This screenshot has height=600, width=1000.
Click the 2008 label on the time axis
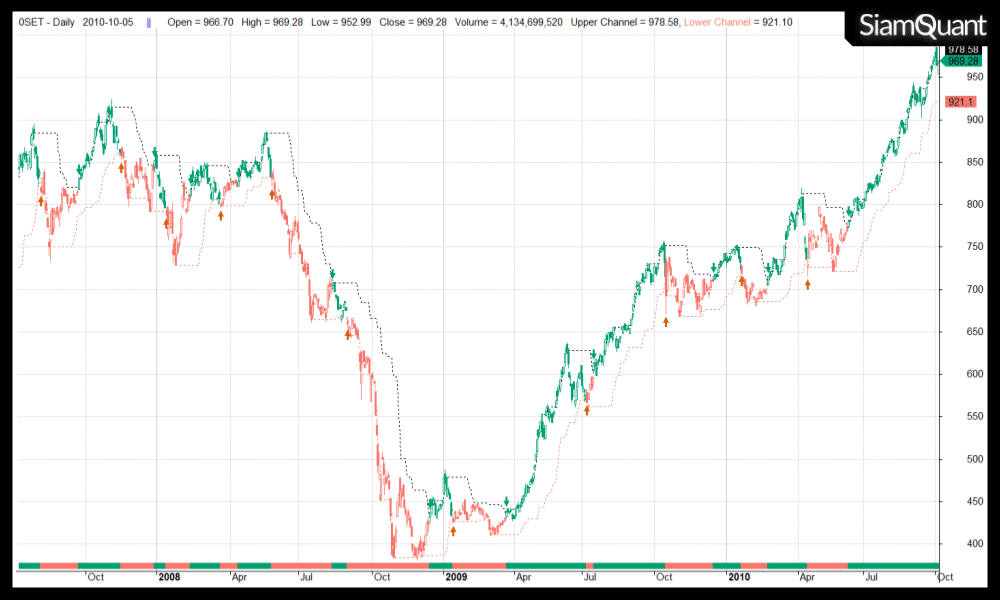pyautogui.click(x=170, y=577)
